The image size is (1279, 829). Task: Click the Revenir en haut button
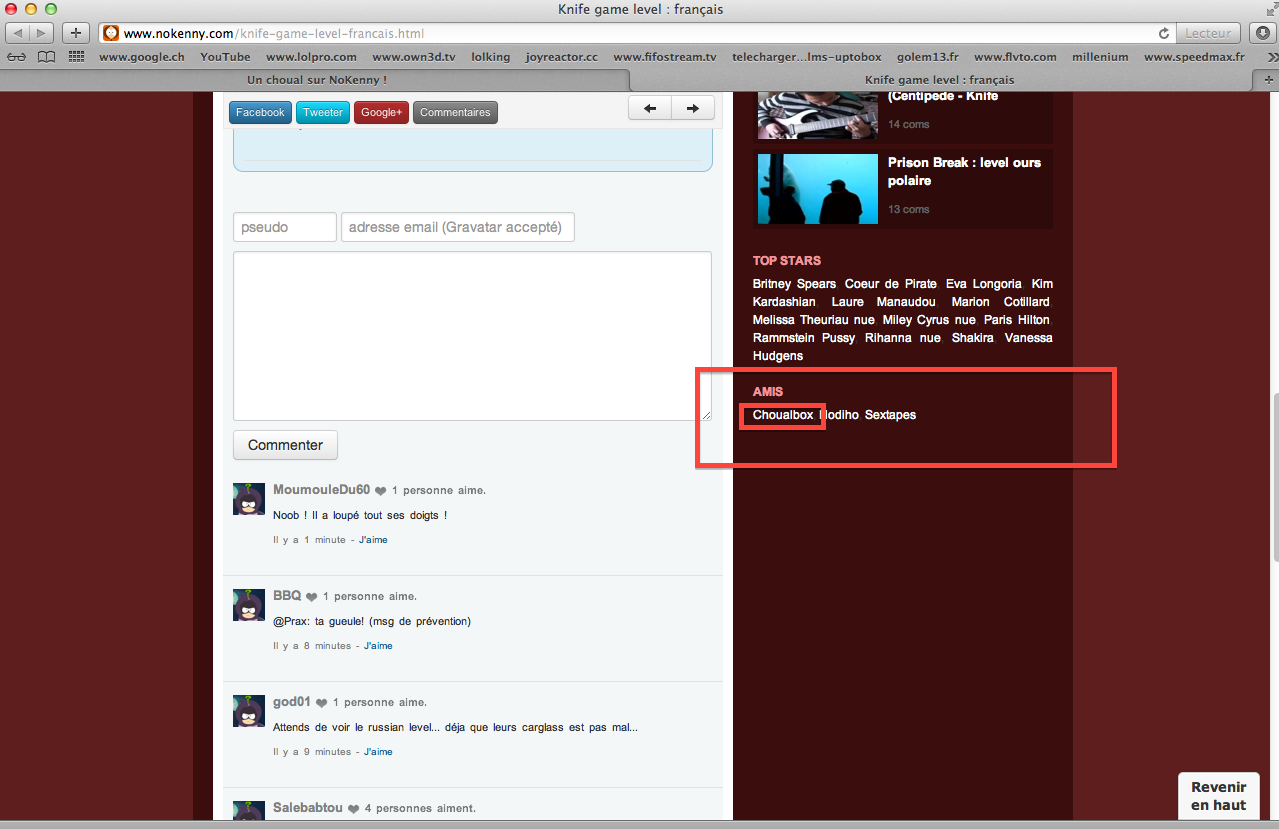1218,796
